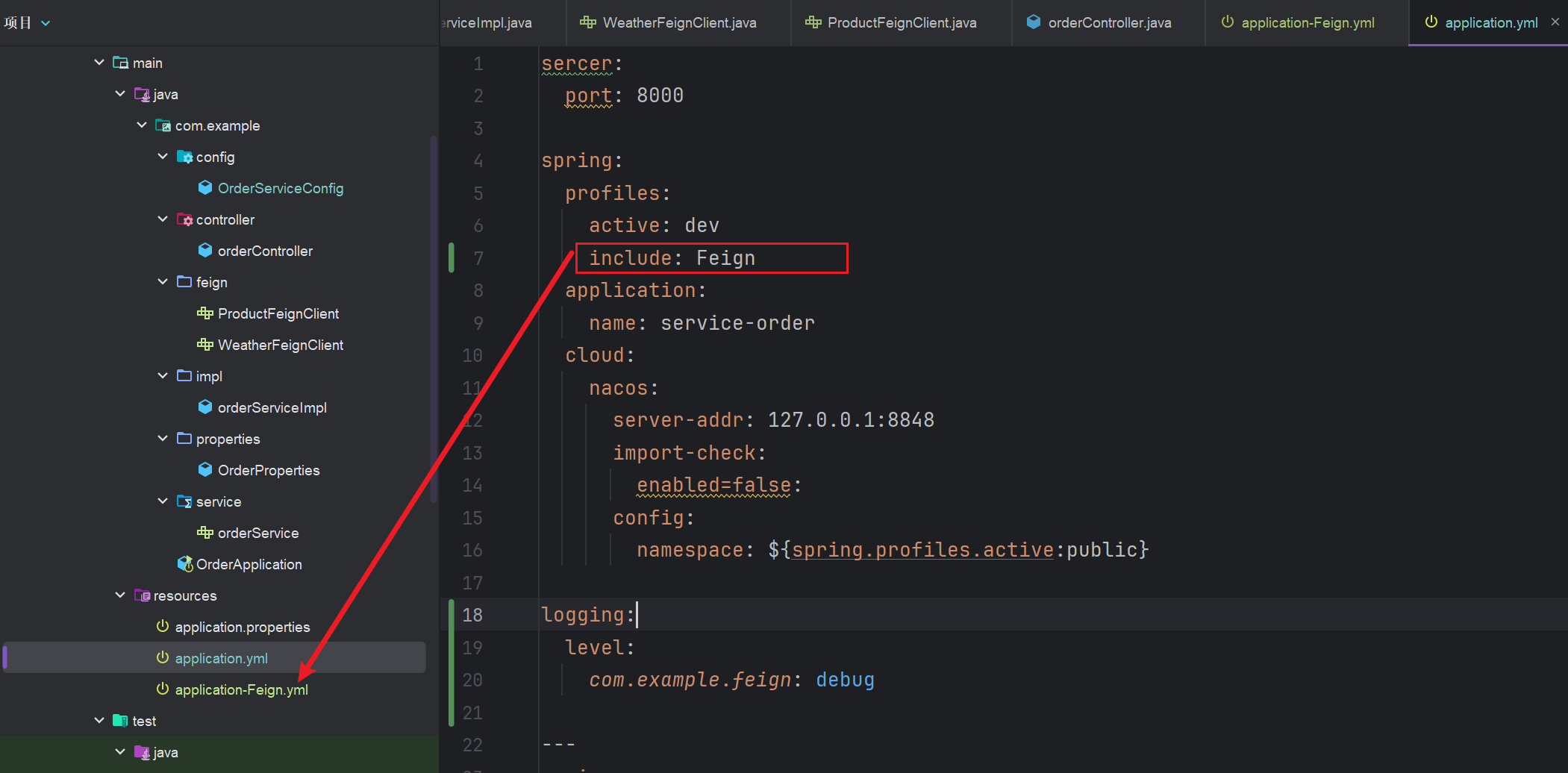
Task: Follow the spring.profiles.active reference link
Action: click(x=922, y=550)
